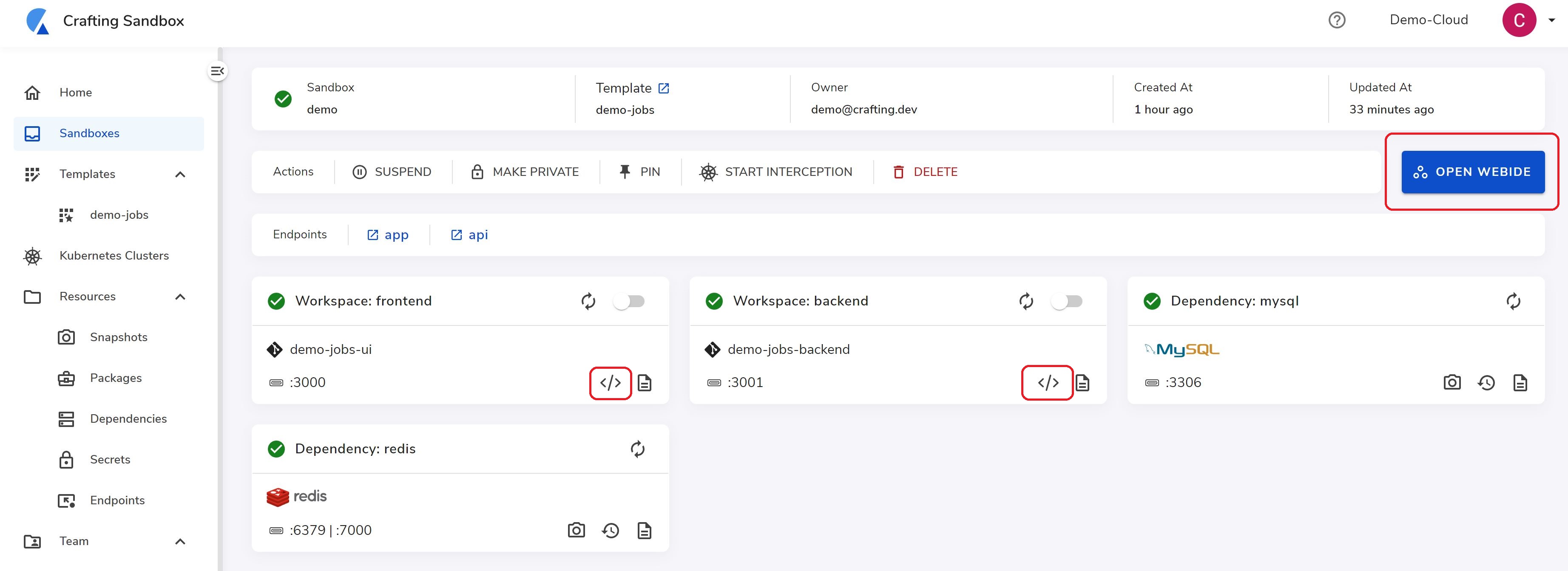Image resolution: width=1568 pixels, height=571 pixels.
Task: Open code editor for frontend workspace
Action: pos(610,382)
